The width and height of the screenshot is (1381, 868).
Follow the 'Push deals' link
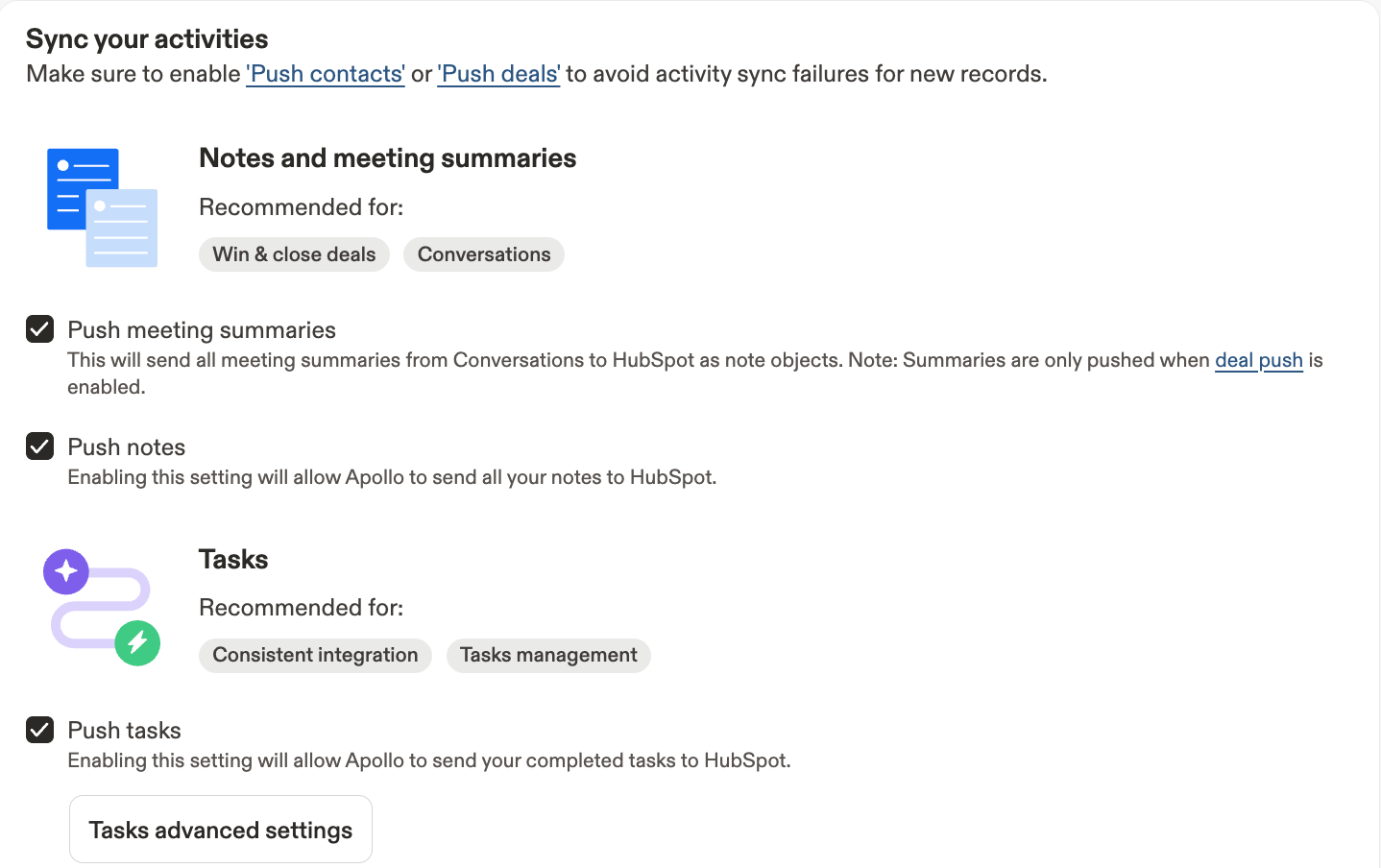pos(498,74)
